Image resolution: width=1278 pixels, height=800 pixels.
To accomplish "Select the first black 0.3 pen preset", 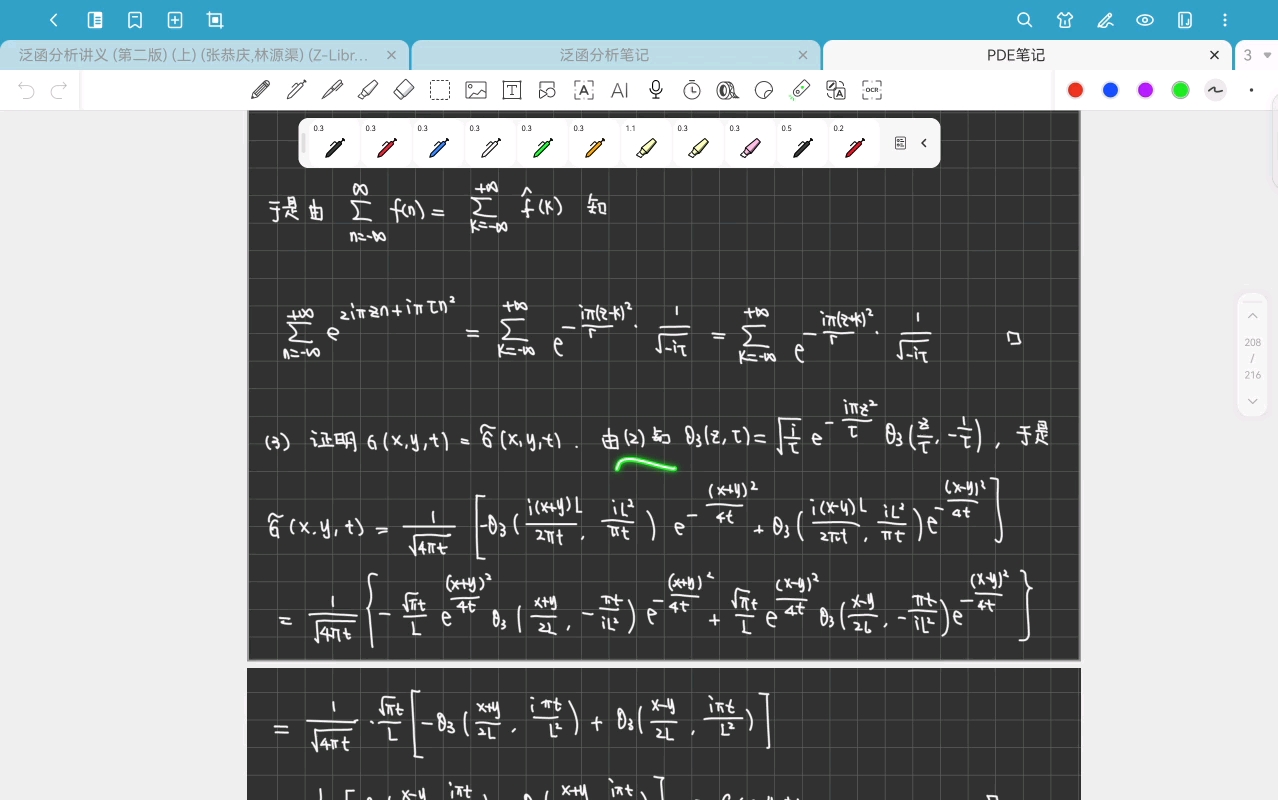I will click(334, 144).
